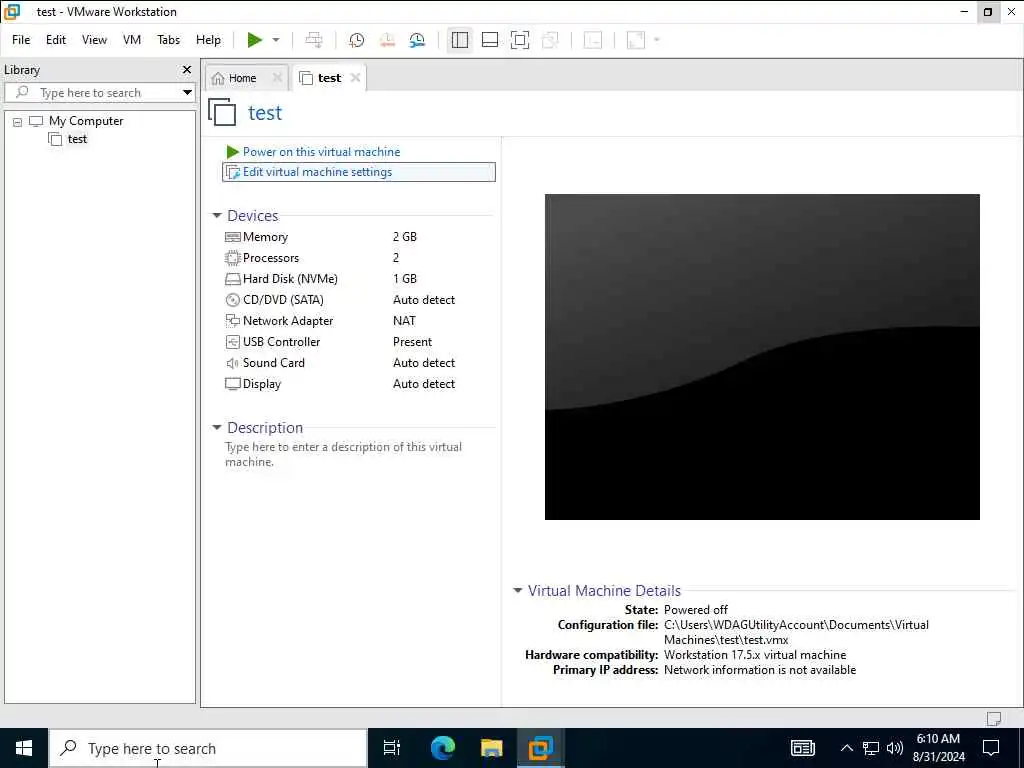Click the Revert to snapshot toolbar icon
Image resolution: width=1024 pixels, height=768 pixels.
pos(387,40)
